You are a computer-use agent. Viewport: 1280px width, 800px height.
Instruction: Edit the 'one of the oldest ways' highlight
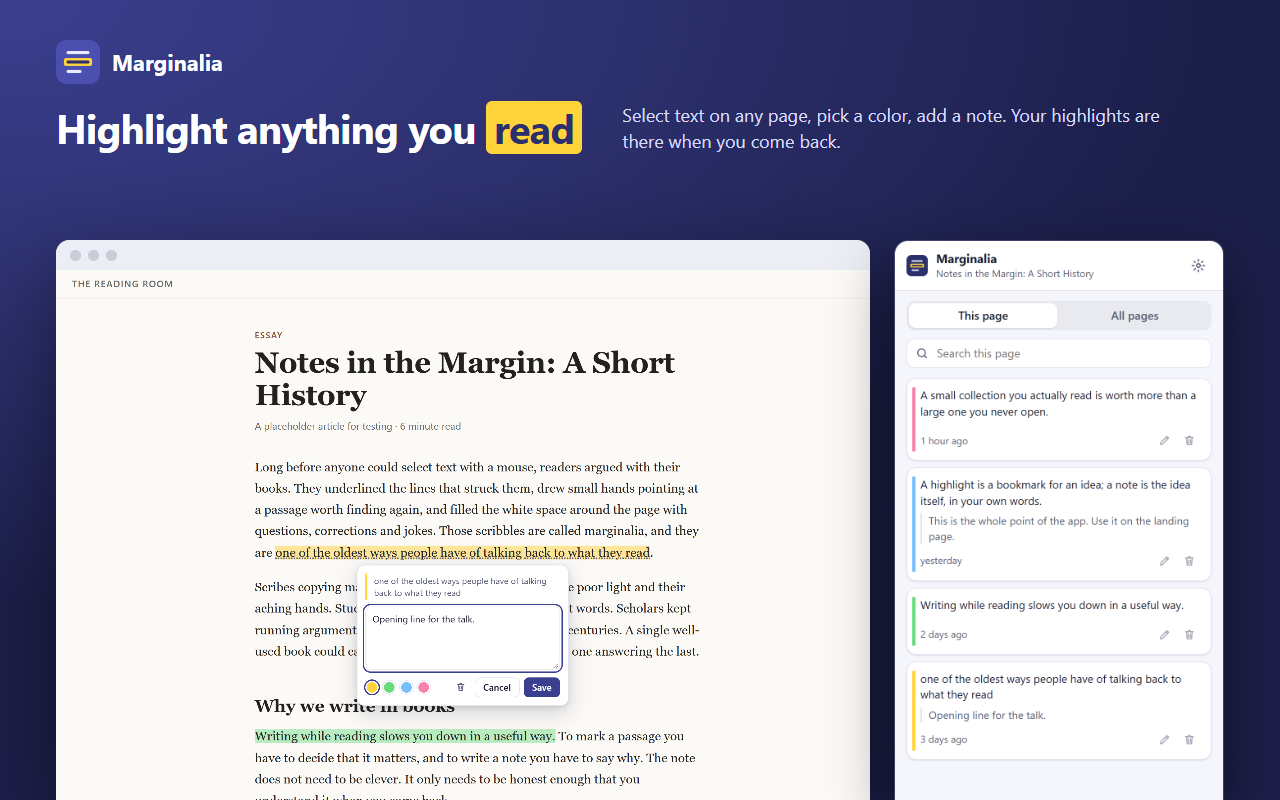1164,740
